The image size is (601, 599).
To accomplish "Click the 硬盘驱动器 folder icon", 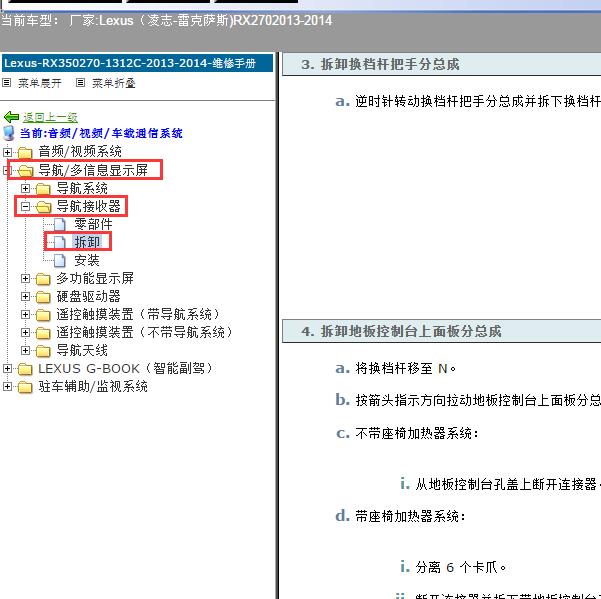I will click(x=43, y=297).
